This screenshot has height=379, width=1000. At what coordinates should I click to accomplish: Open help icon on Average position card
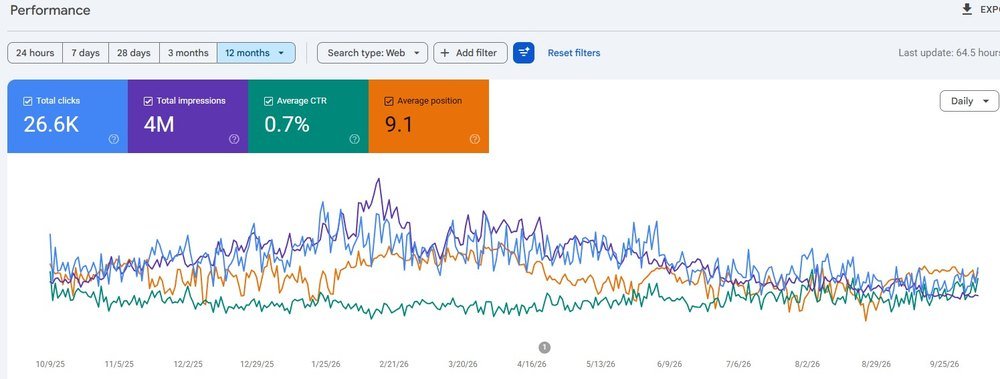click(x=474, y=139)
